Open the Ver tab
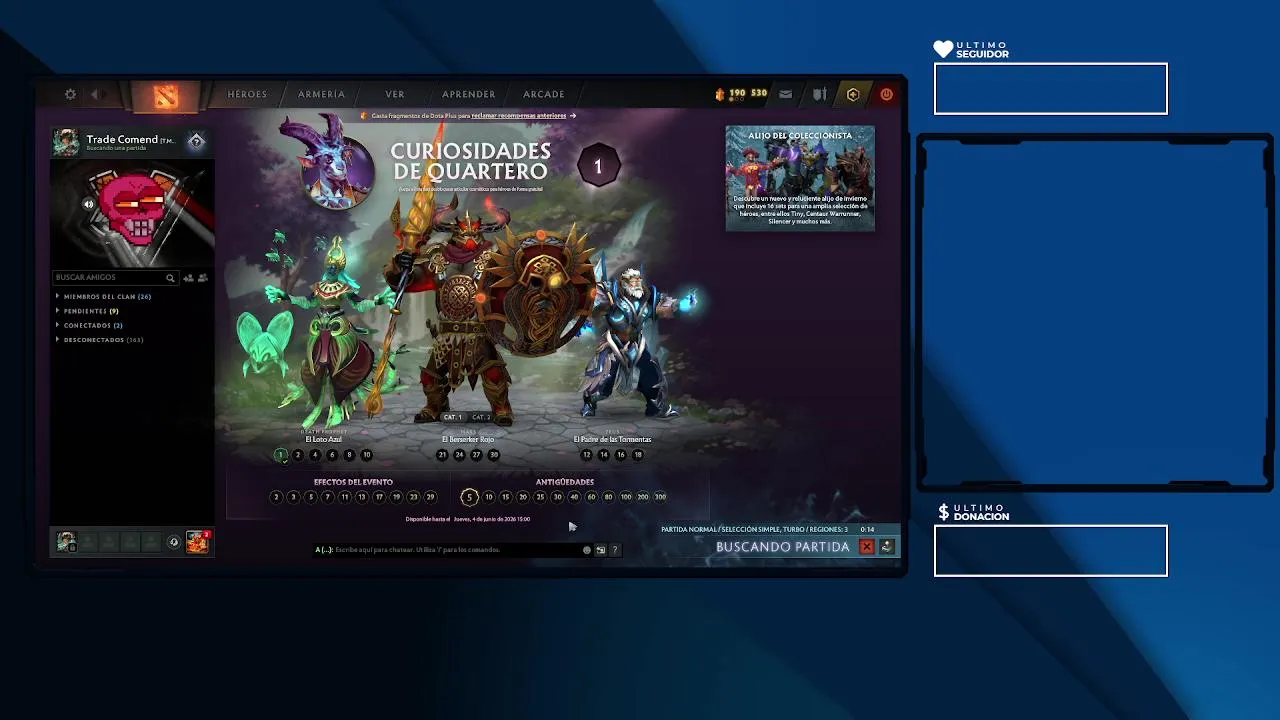Screen dimensions: 1280x720 (x=395, y=94)
